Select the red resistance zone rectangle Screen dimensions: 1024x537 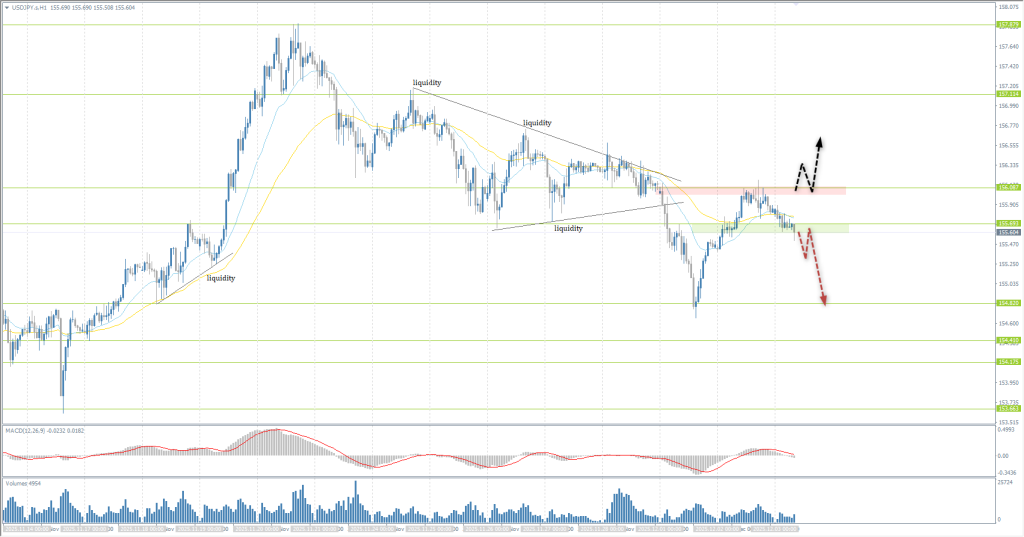pos(790,190)
